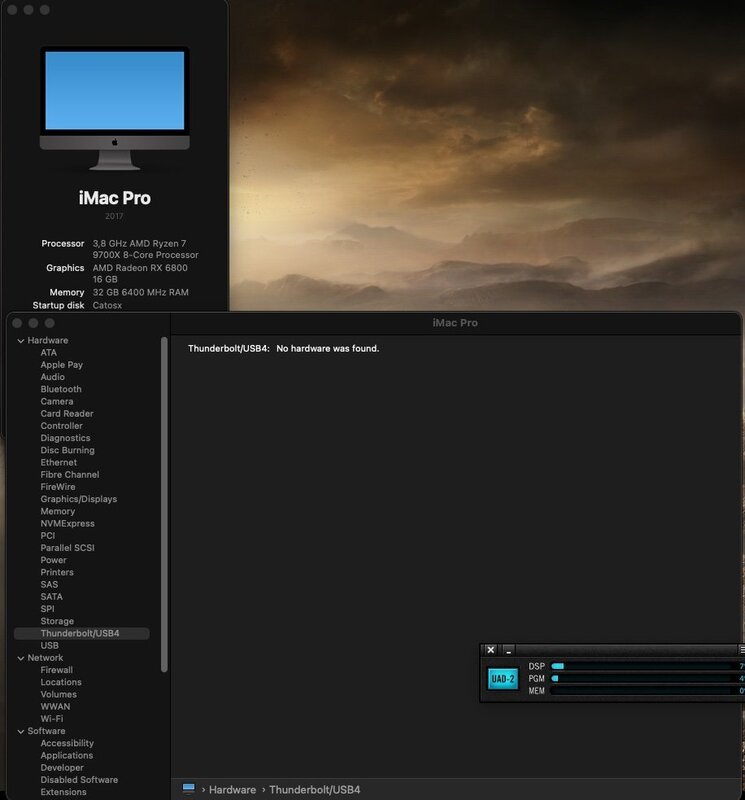
Task: Open Power information in sidebar
Action: click(54, 560)
